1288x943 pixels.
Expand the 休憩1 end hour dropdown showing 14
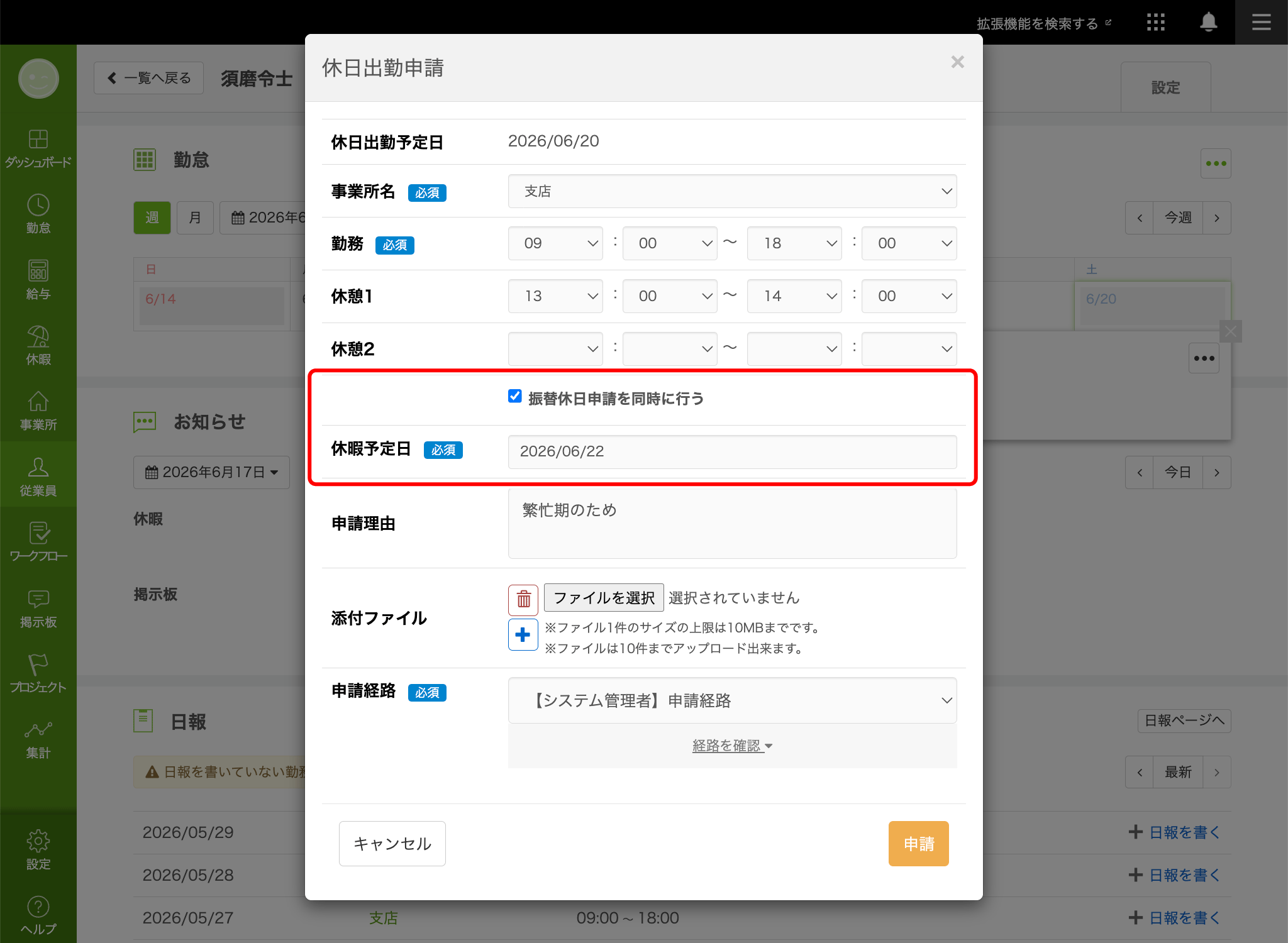click(794, 296)
